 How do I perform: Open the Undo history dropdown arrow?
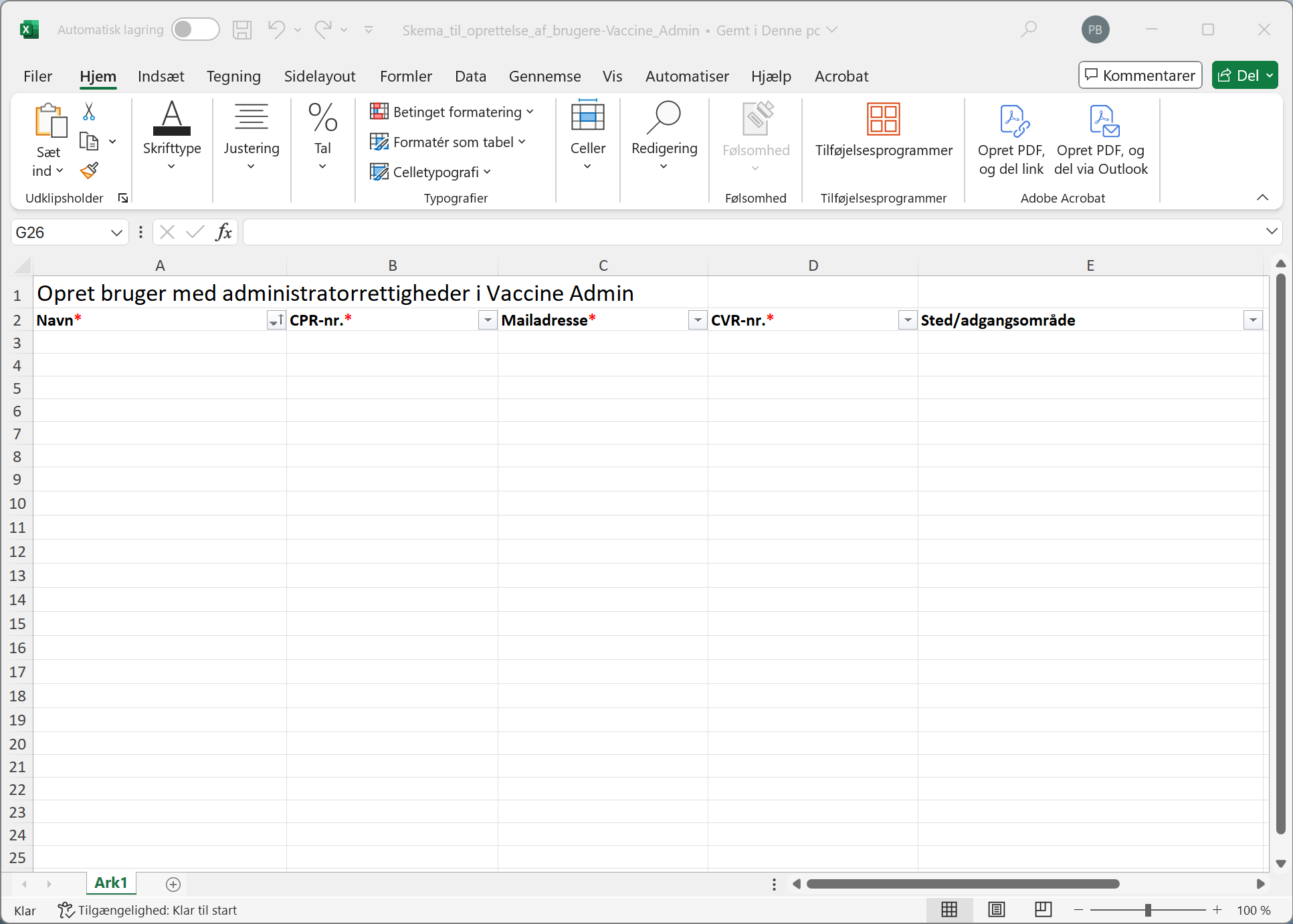[x=298, y=30]
